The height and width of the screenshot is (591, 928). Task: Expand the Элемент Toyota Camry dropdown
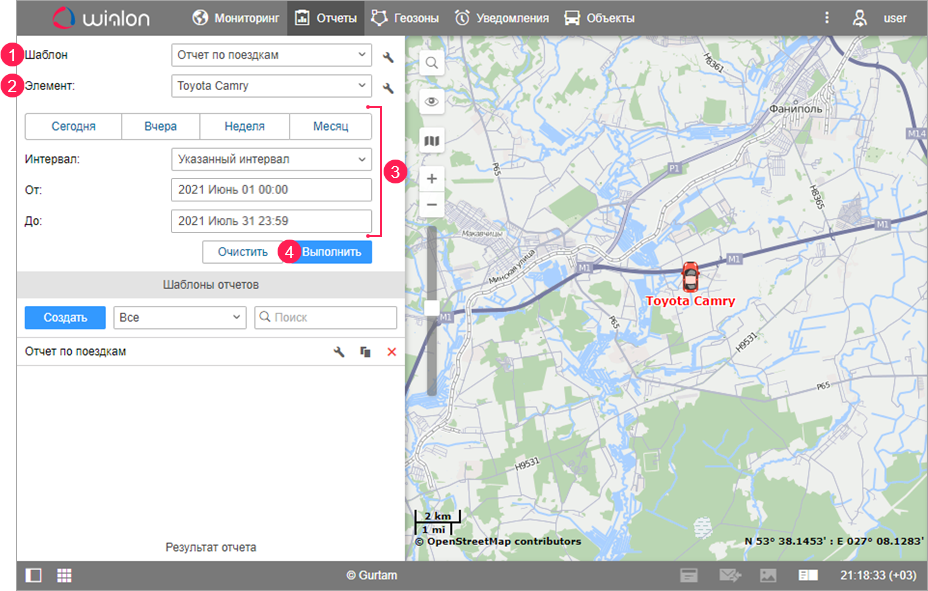pos(271,86)
